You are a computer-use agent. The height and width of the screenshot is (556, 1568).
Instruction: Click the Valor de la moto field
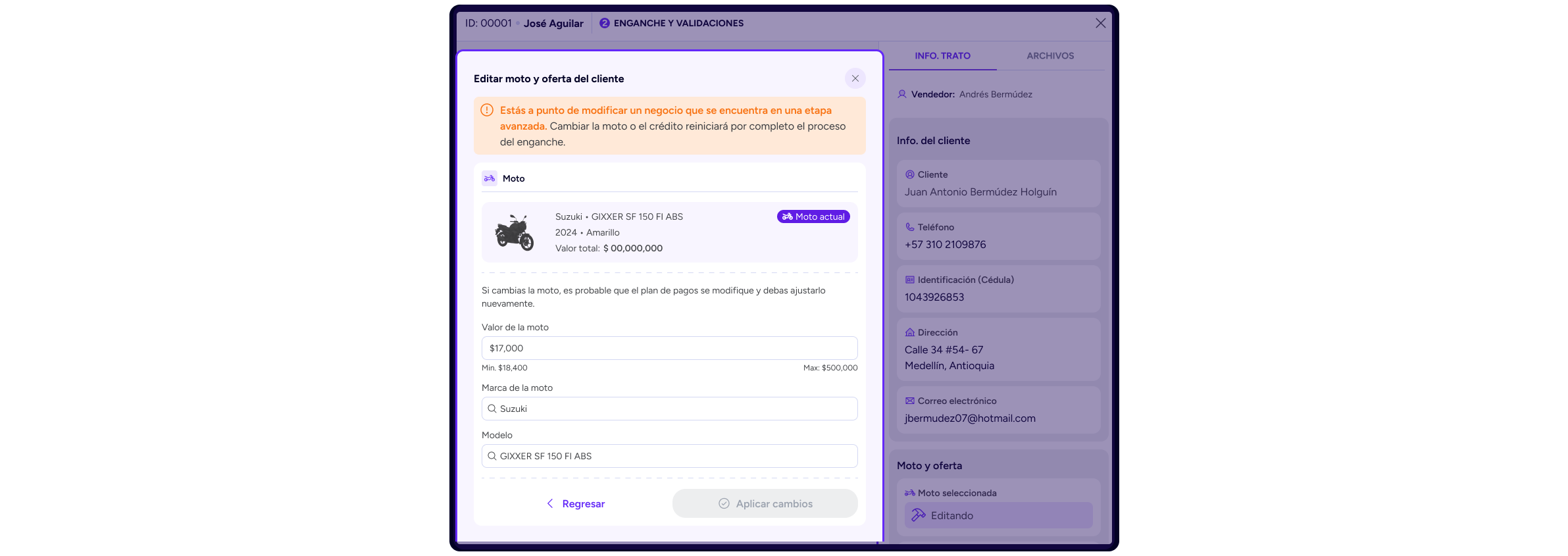tap(669, 348)
